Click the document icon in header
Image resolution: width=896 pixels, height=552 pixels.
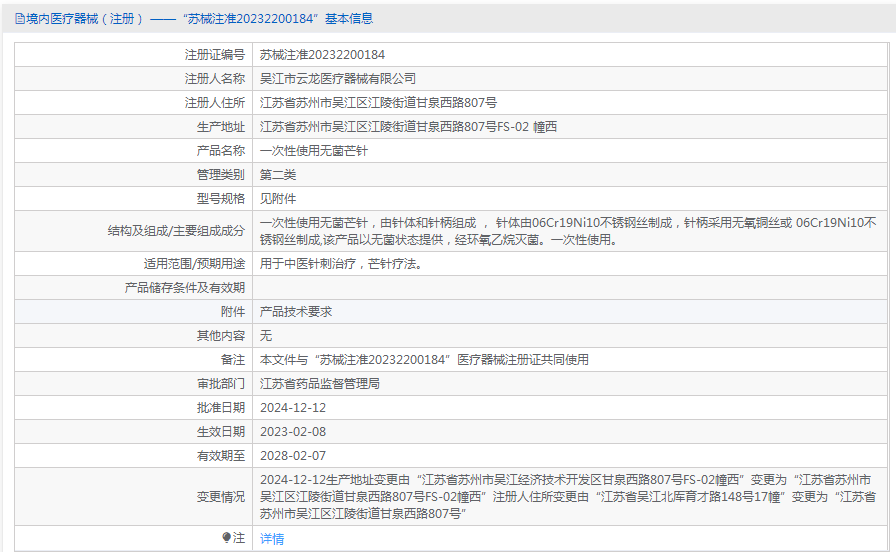20,19
